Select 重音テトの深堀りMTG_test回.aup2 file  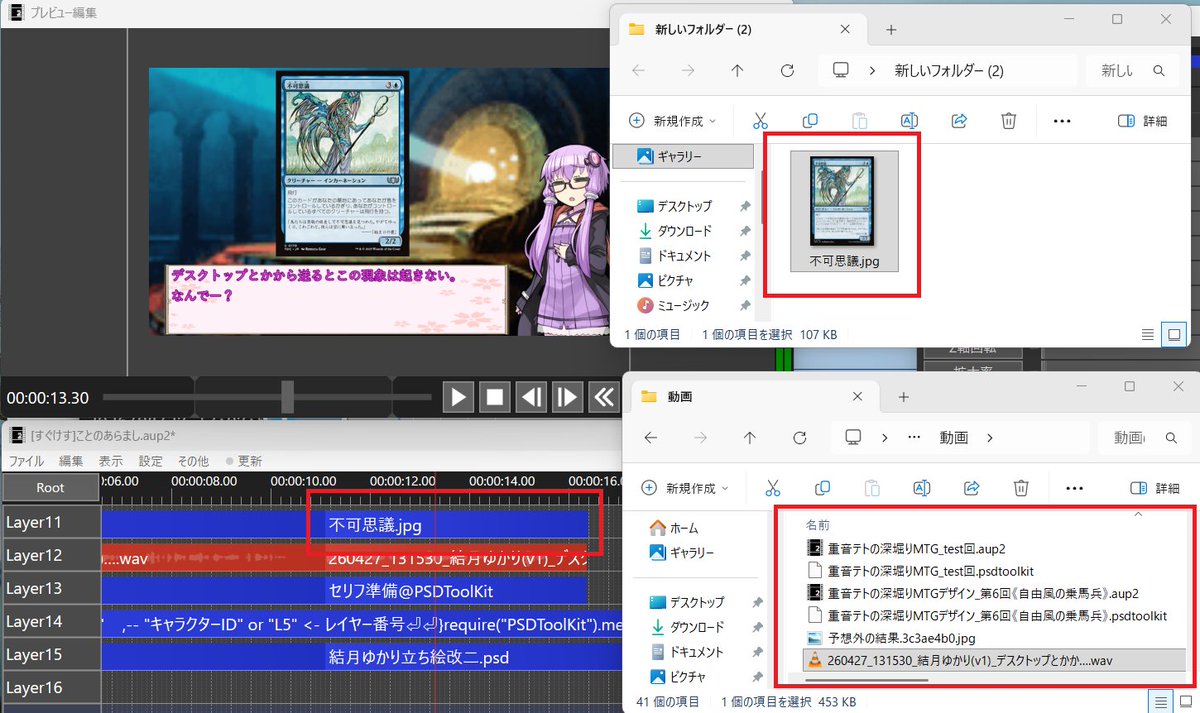[x=906, y=548]
